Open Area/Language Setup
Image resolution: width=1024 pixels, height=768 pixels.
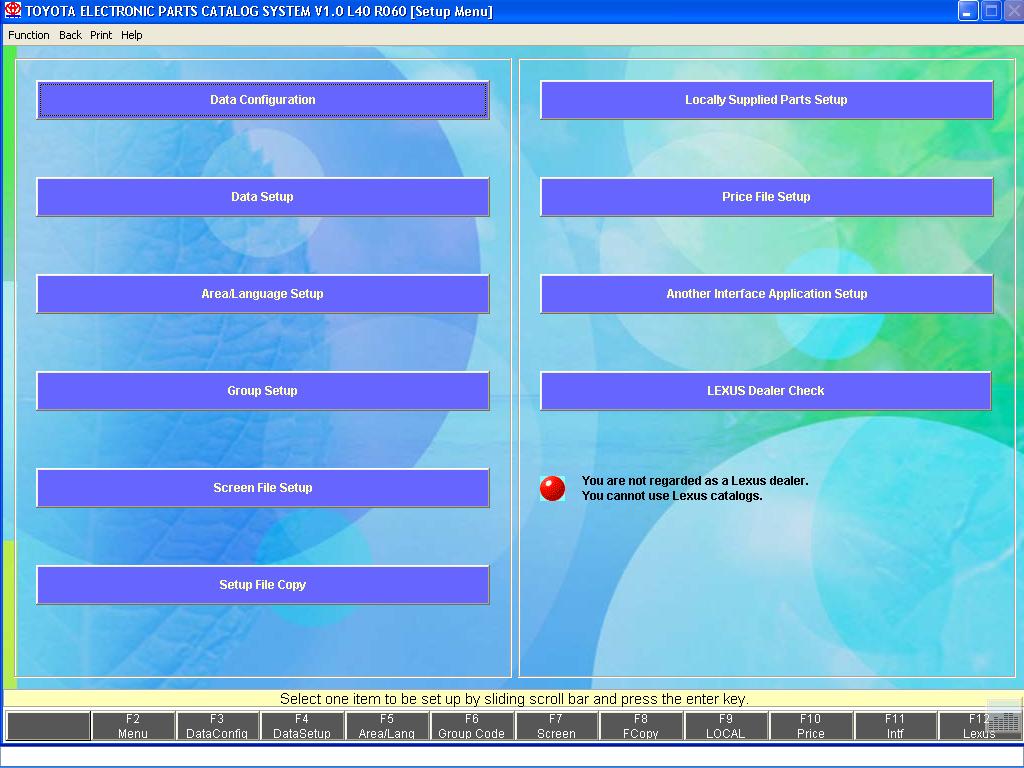(x=262, y=294)
